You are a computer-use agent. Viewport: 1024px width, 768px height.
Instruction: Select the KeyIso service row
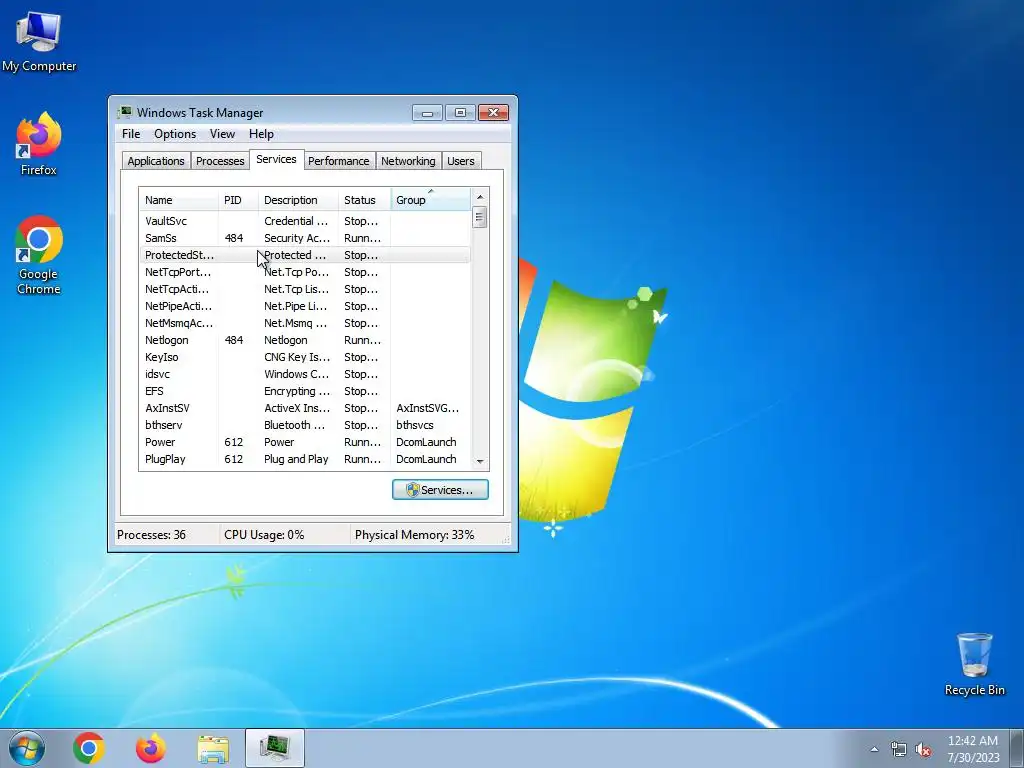point(304,357)
